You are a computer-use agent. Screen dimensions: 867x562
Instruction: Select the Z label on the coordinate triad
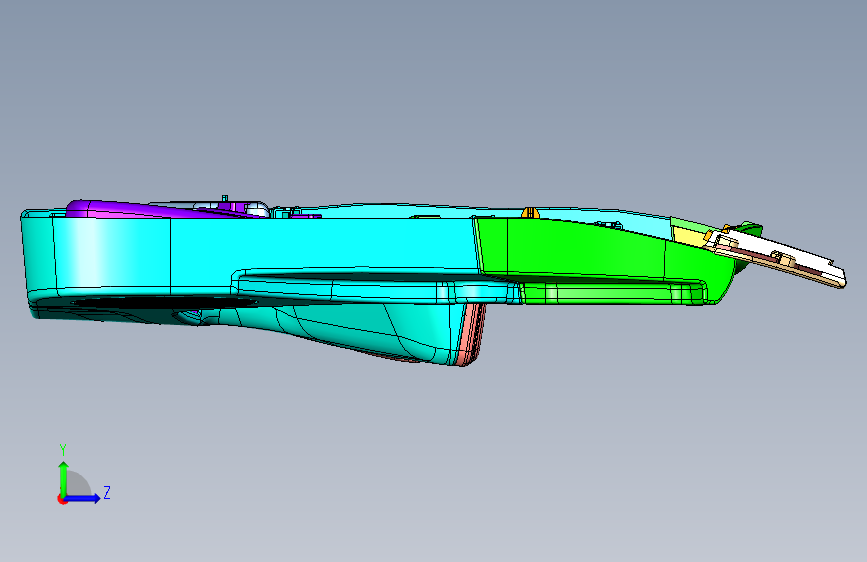click(x=107, y=492)
